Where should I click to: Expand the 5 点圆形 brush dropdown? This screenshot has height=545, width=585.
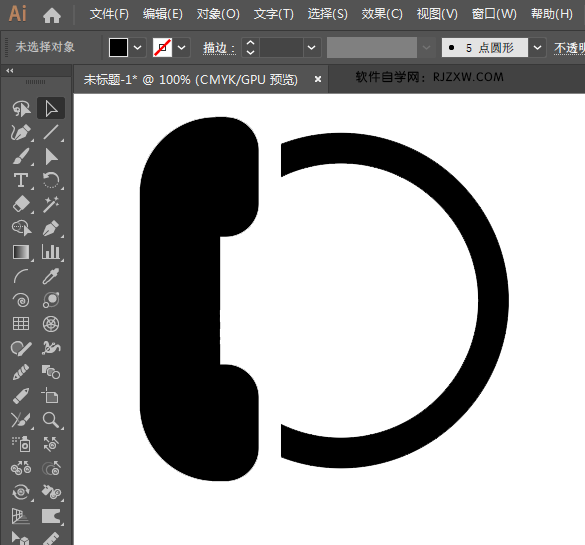click(x=537, y=48)
